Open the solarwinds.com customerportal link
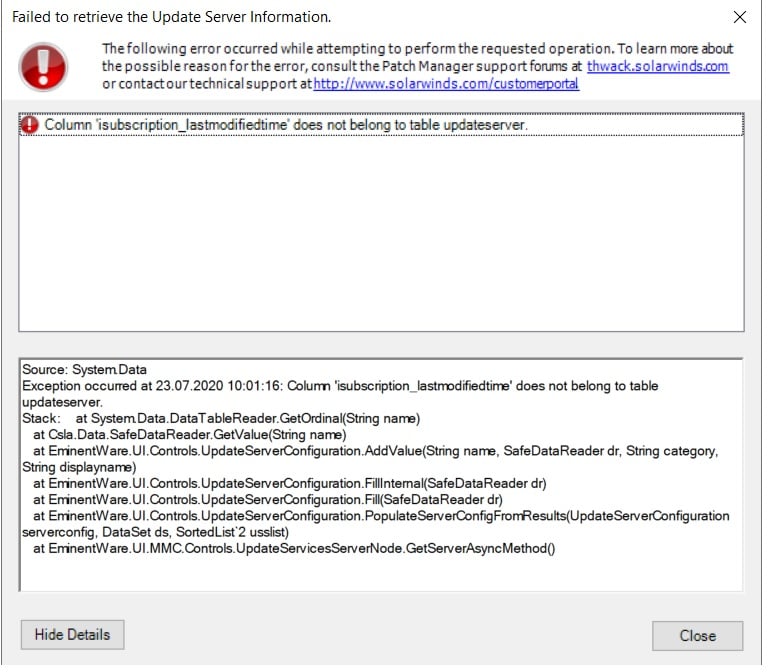771x672 pixels. tap(446, 84)
